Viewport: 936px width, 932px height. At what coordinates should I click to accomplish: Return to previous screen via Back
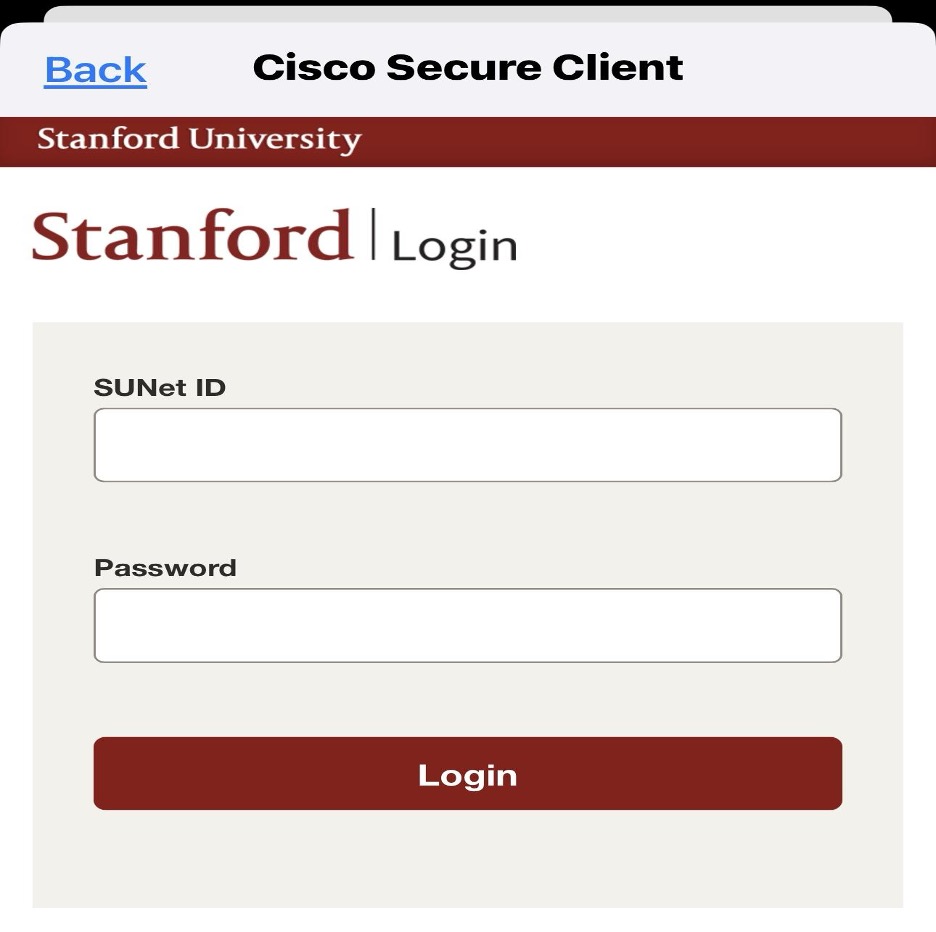(x=95, y=68)
